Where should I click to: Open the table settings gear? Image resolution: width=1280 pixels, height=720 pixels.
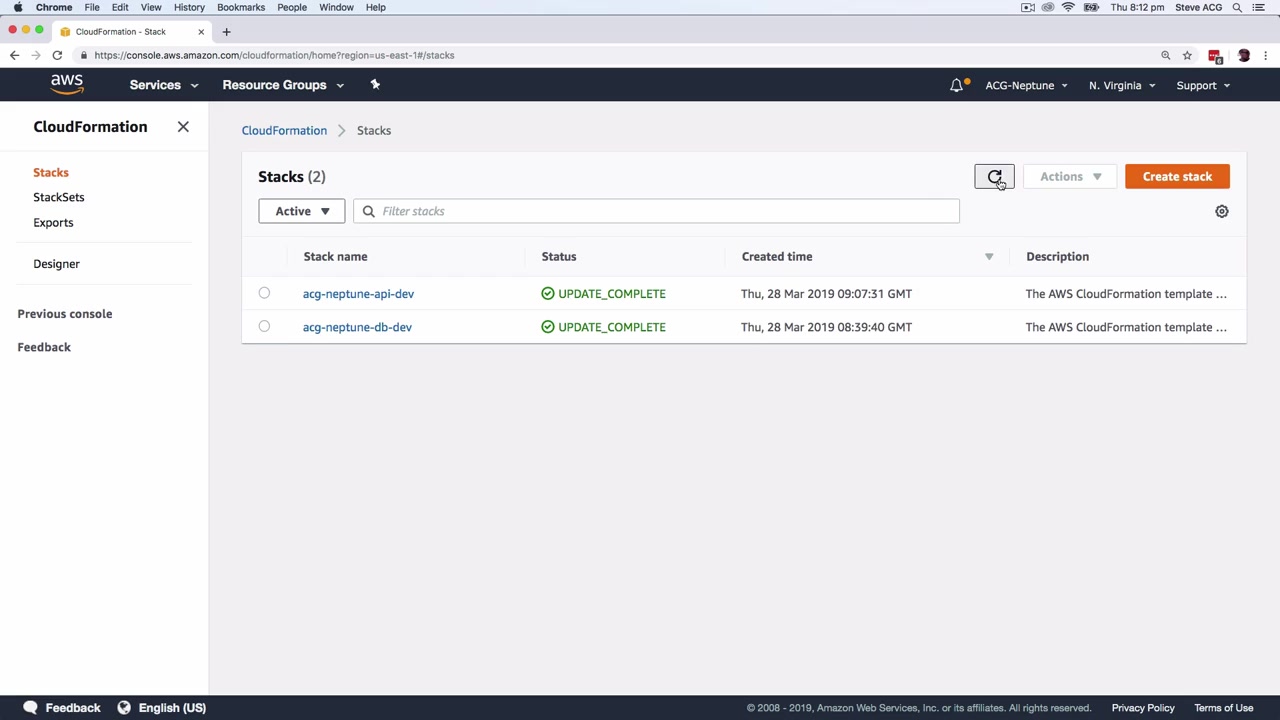click(x=1221, y=211)
